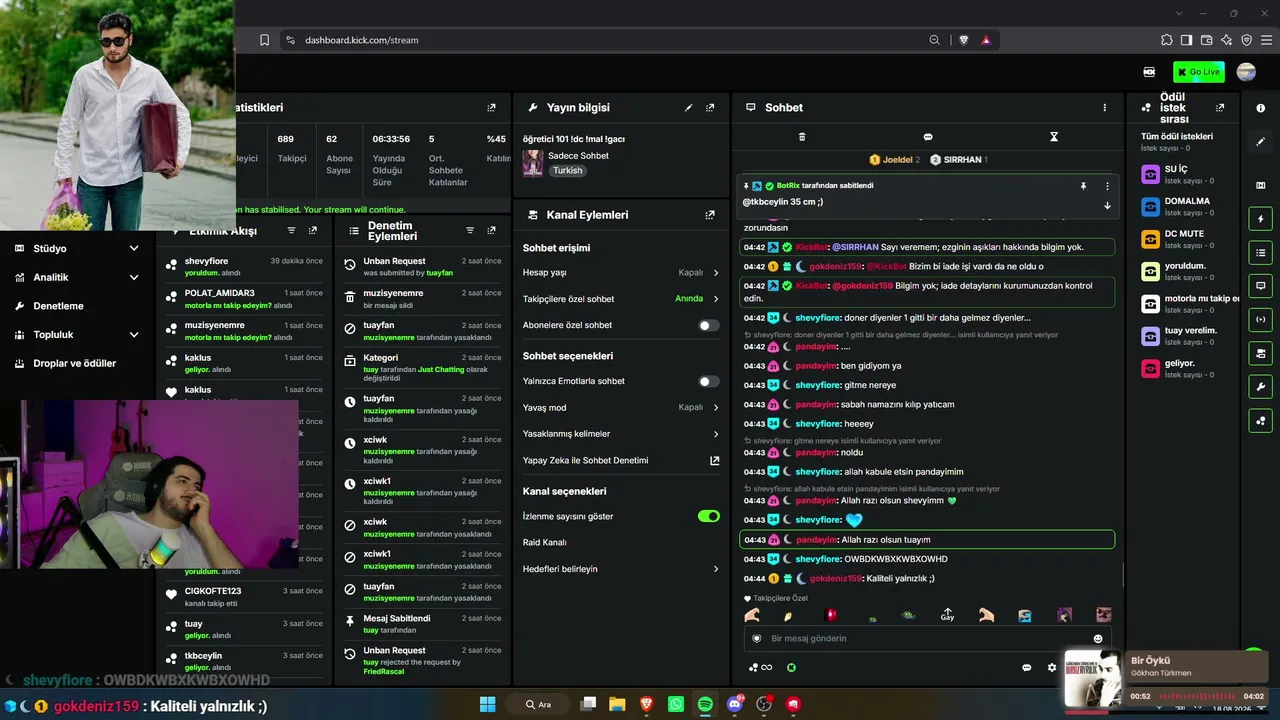Open Droplar ve ödüller in the sidebar
1280x720 pixels.
point(76,364)
